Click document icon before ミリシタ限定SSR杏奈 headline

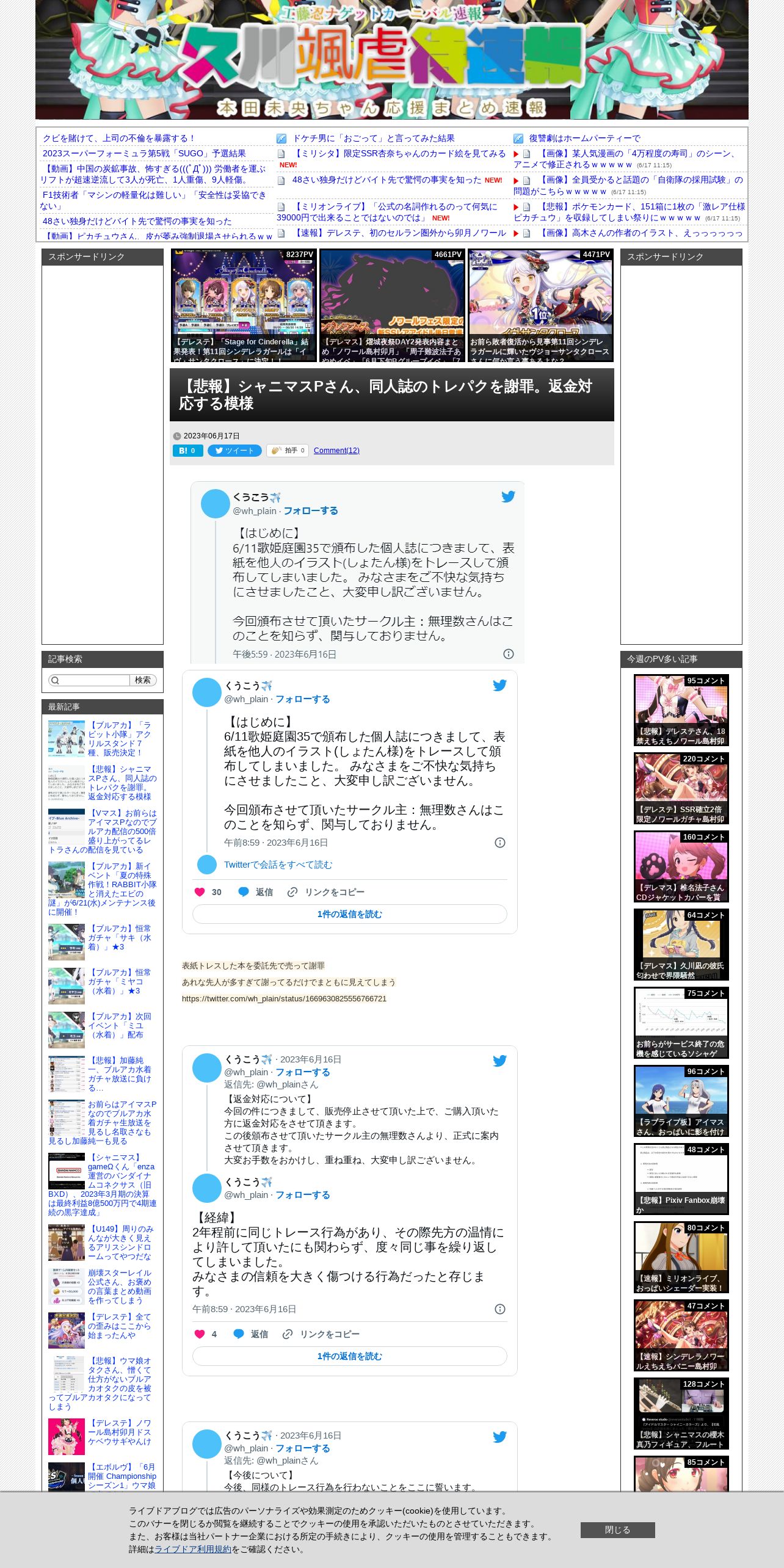[x=281, y=154]
